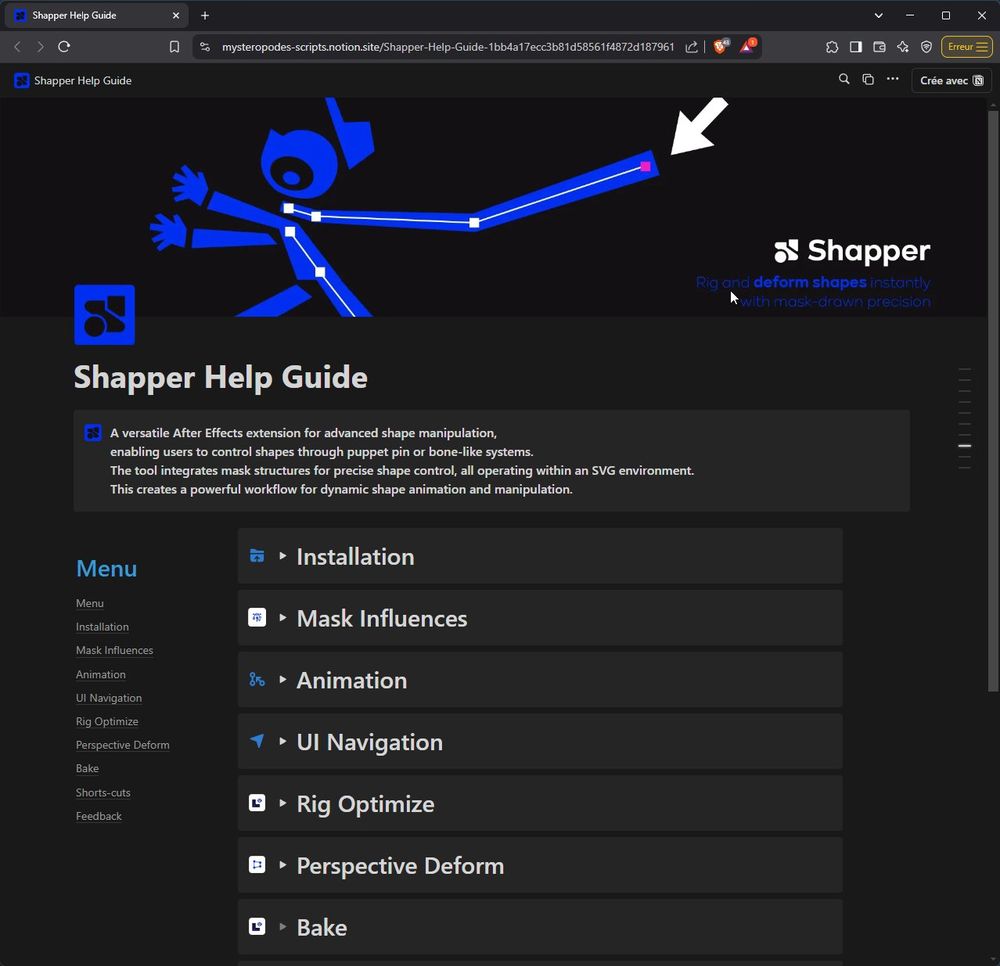Image resolution: width=1000 pixels, height=966 pixels.
Task: Jump to Bake in side menu
Action: [x=87, y=769]
